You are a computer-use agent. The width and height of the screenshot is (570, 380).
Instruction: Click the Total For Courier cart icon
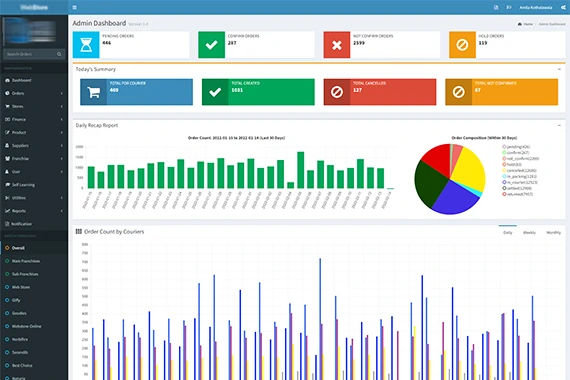coord(94,92)
